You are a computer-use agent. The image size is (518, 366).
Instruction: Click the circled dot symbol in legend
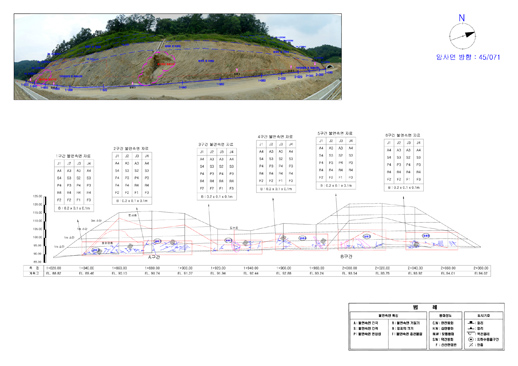(471, 339)
